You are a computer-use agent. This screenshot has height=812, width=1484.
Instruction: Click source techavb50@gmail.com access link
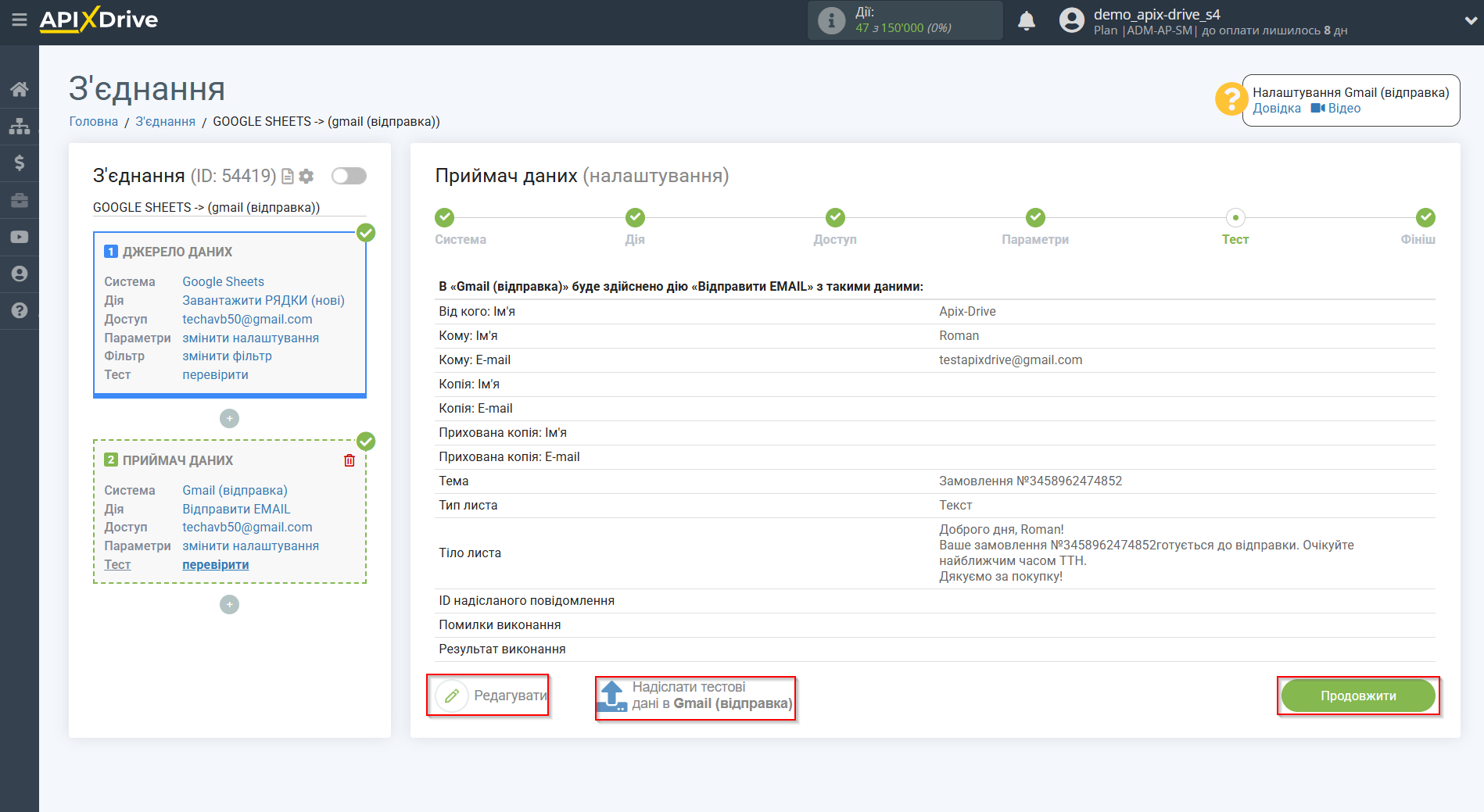coord(247,319)
